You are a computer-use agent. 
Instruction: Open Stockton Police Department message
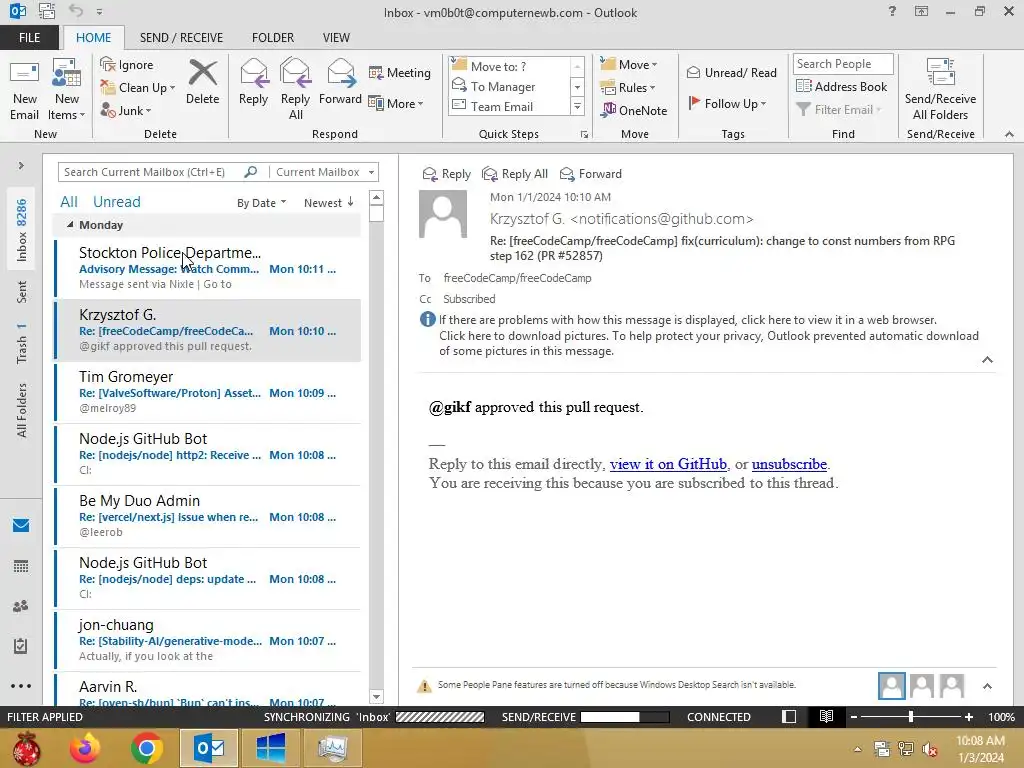[x=208, y=268]
